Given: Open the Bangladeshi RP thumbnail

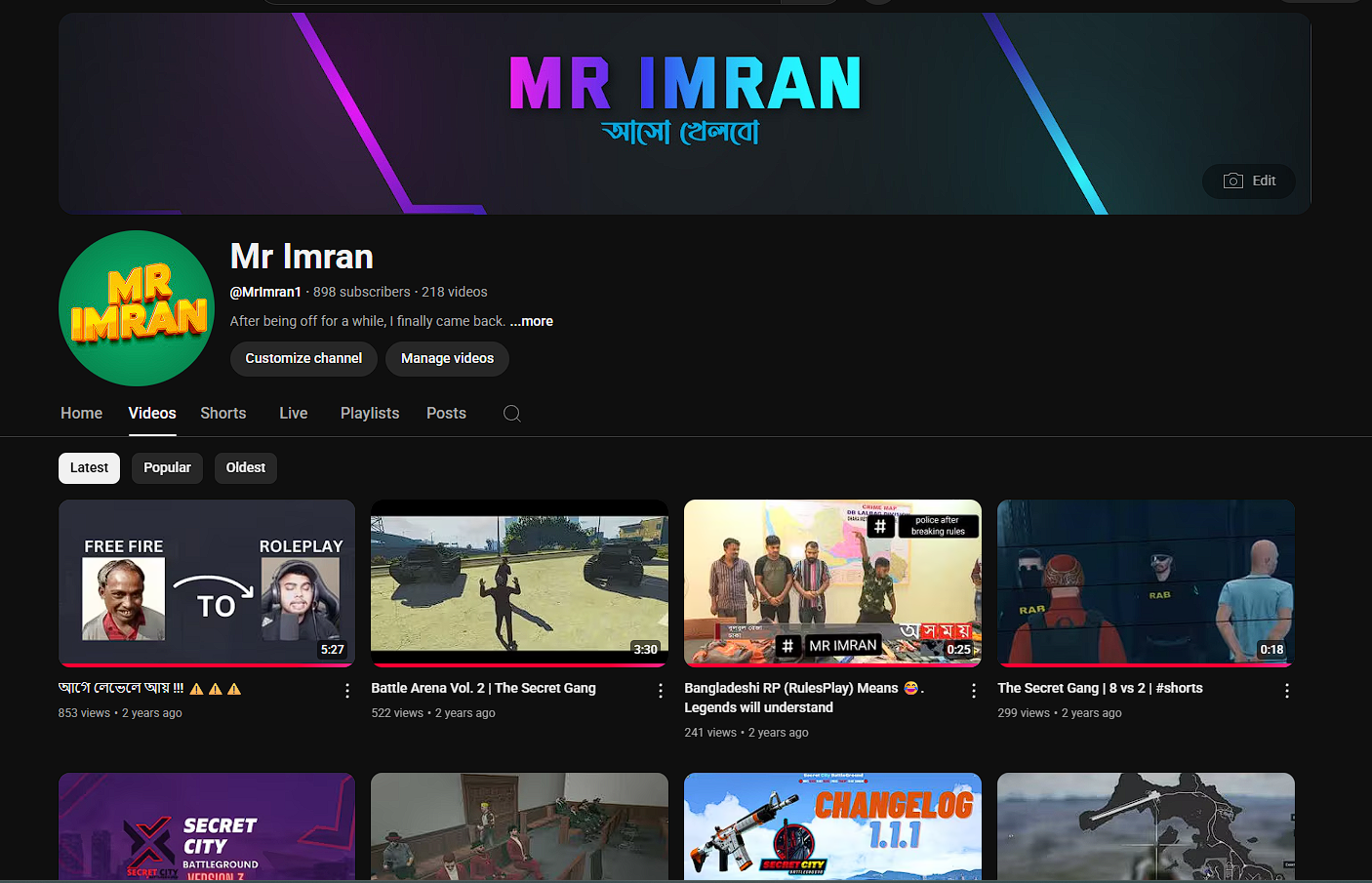Looking at the screenshot, I should [x=832, y=583].
